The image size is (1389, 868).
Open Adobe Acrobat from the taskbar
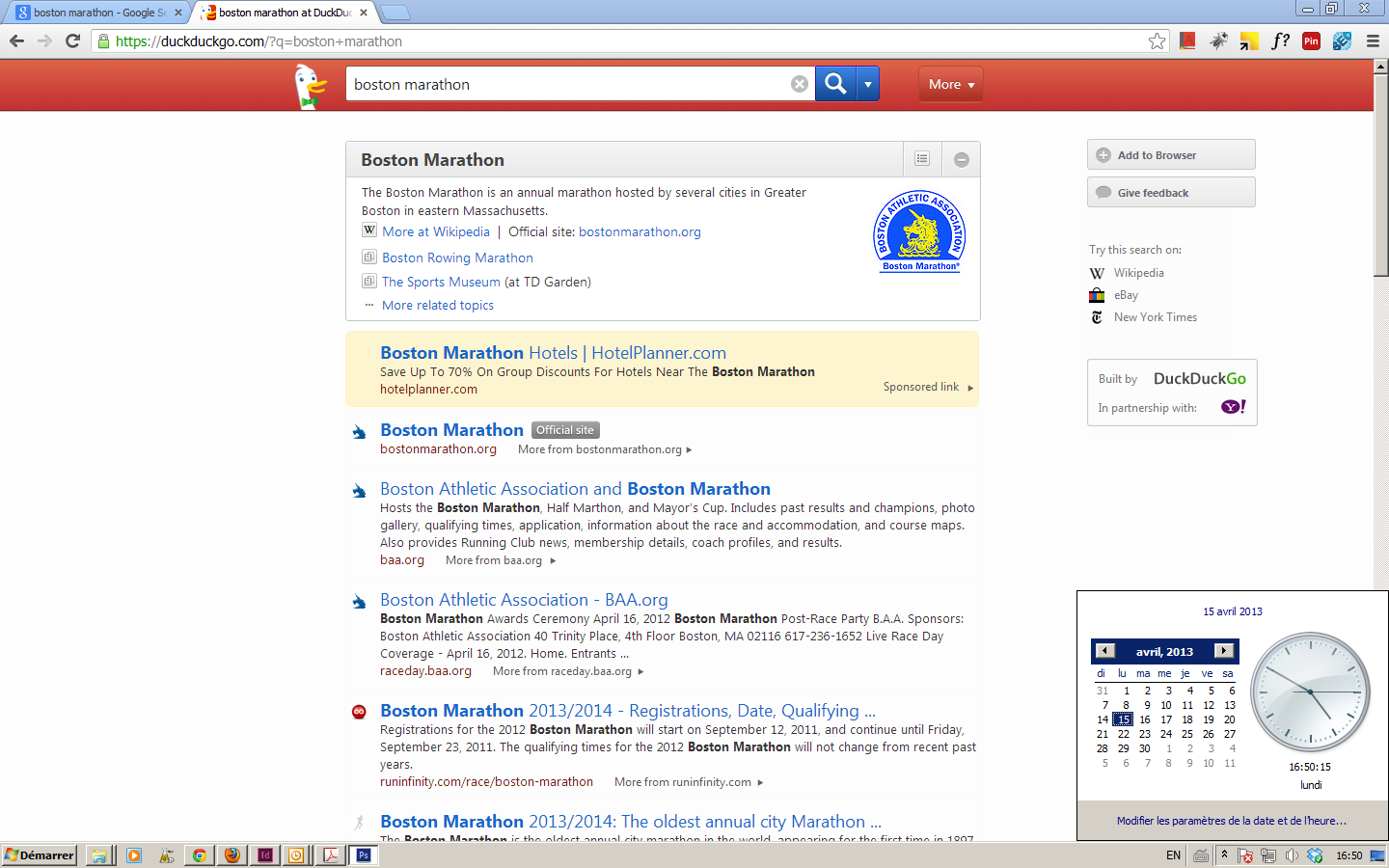(330, 855)
